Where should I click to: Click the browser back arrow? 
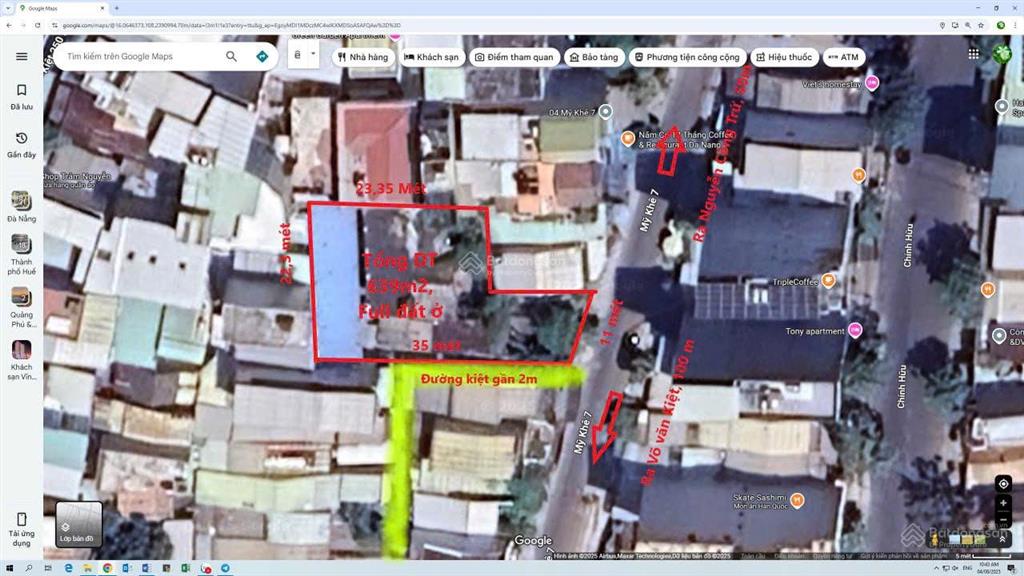coord(8,25)
